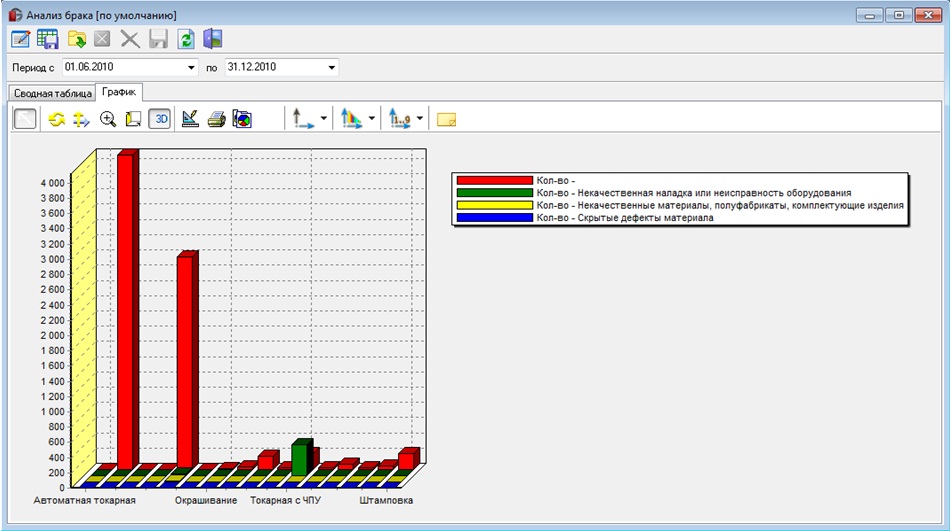Click the Окрашивание axis label
951x531 pixels.
coord(206,501)
